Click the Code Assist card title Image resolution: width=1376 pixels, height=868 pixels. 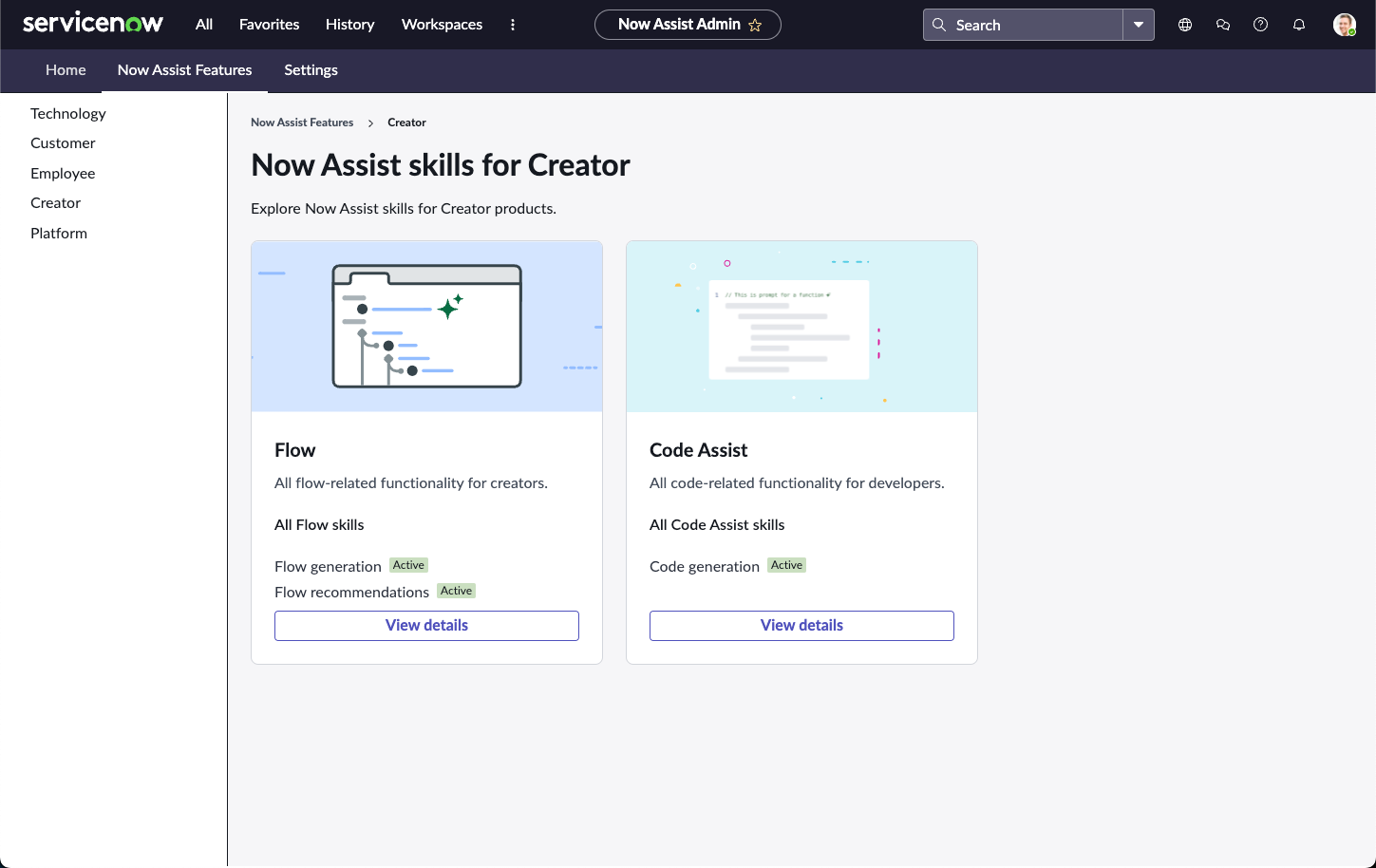[x=699, y=450]
